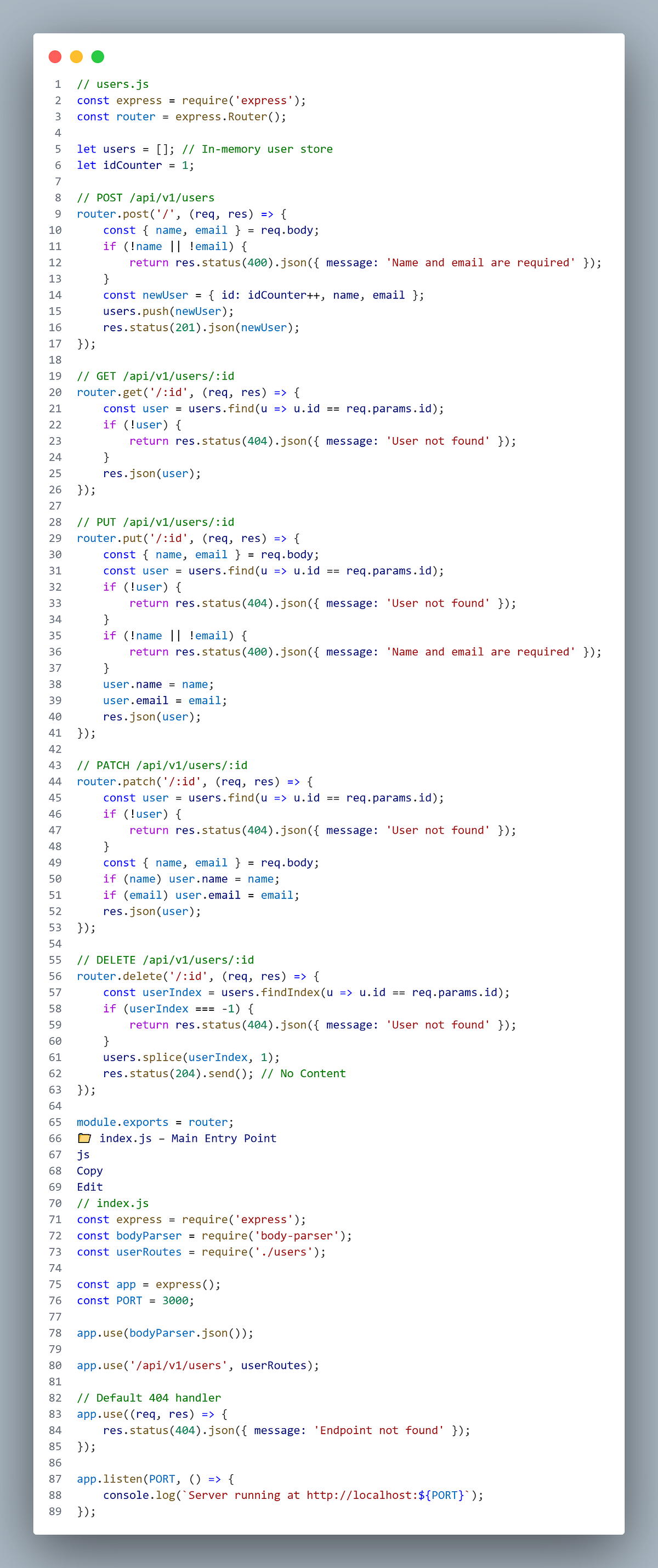
Task: Click the router.put('/:id') line
Action: (188, 538)
